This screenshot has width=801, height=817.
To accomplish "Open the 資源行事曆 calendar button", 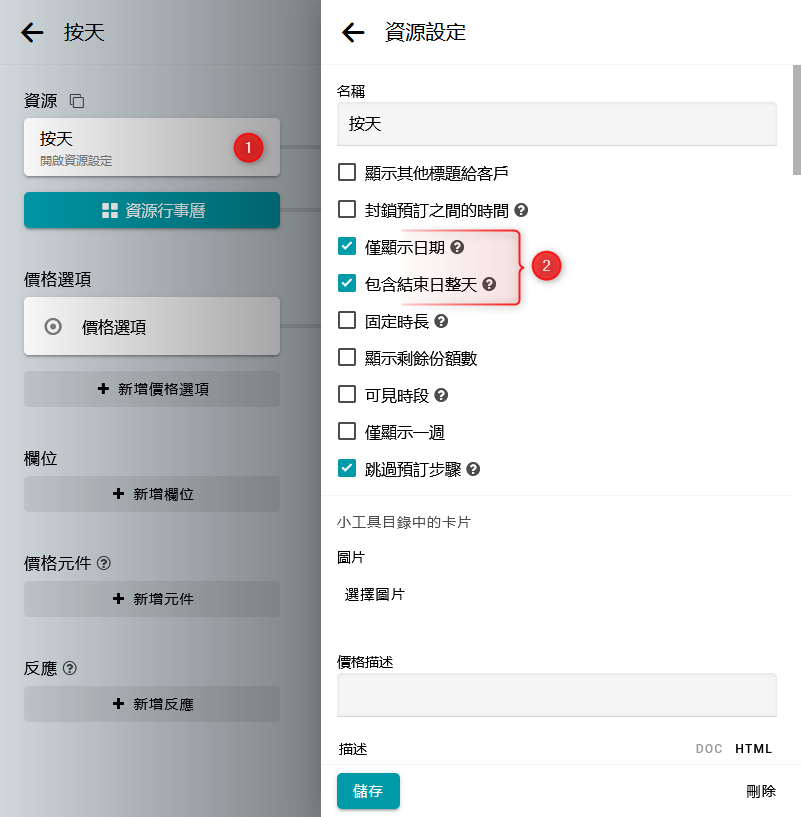I will (x=152, y=210).
